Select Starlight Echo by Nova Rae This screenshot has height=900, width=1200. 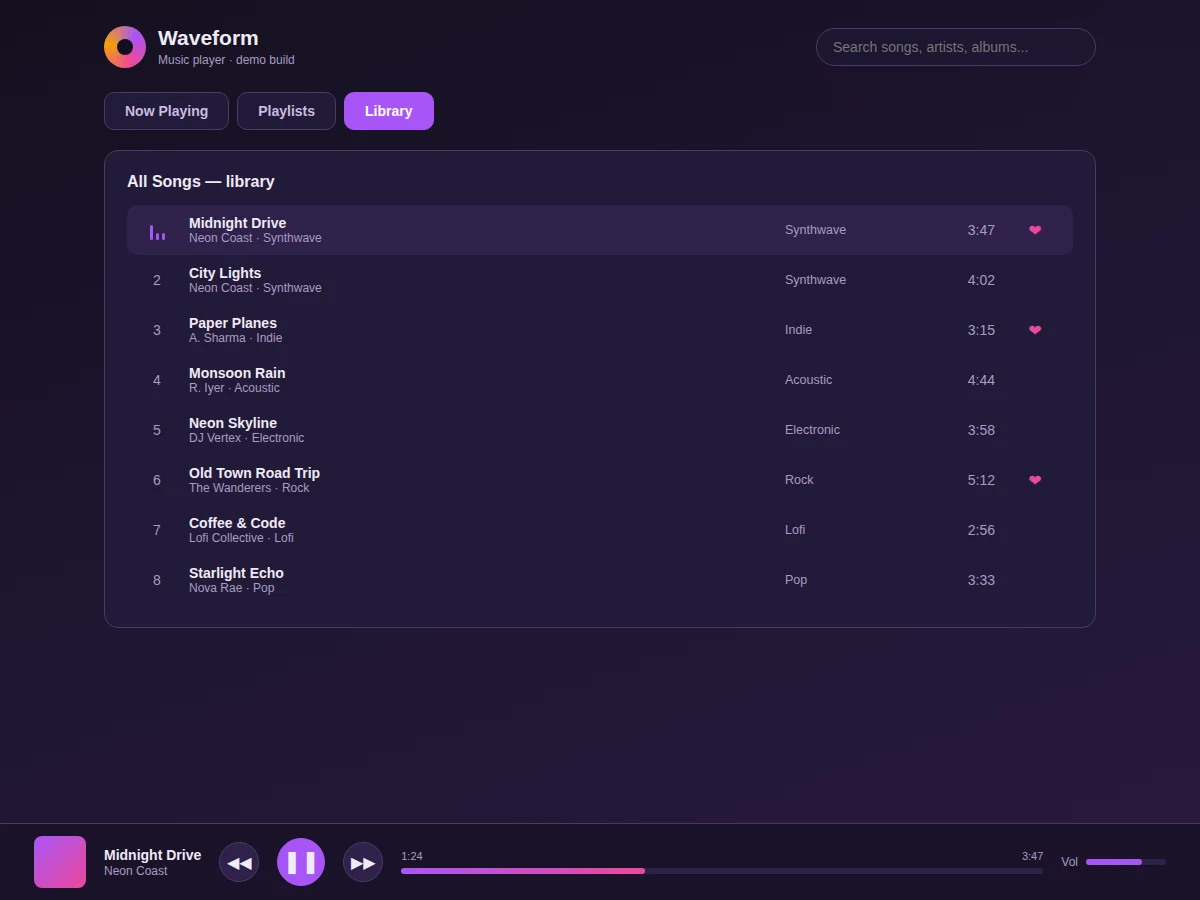click(600, 580)
